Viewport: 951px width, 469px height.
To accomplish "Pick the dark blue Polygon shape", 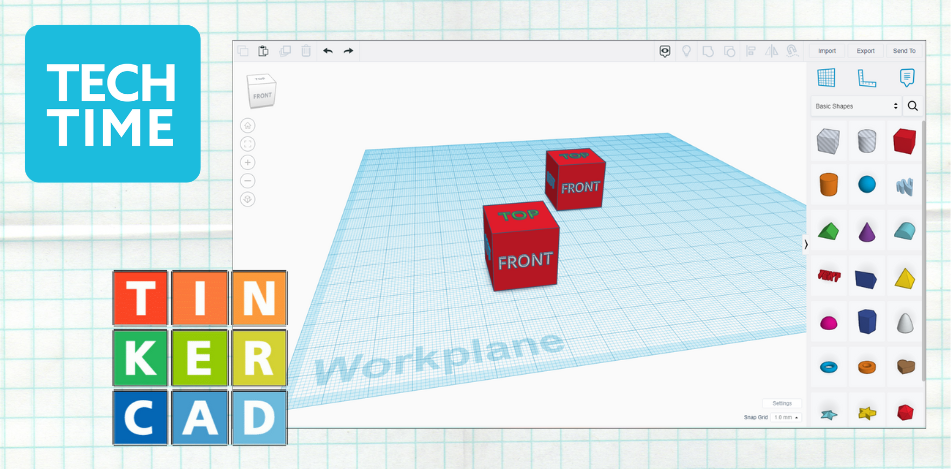I will coord(867,322).
